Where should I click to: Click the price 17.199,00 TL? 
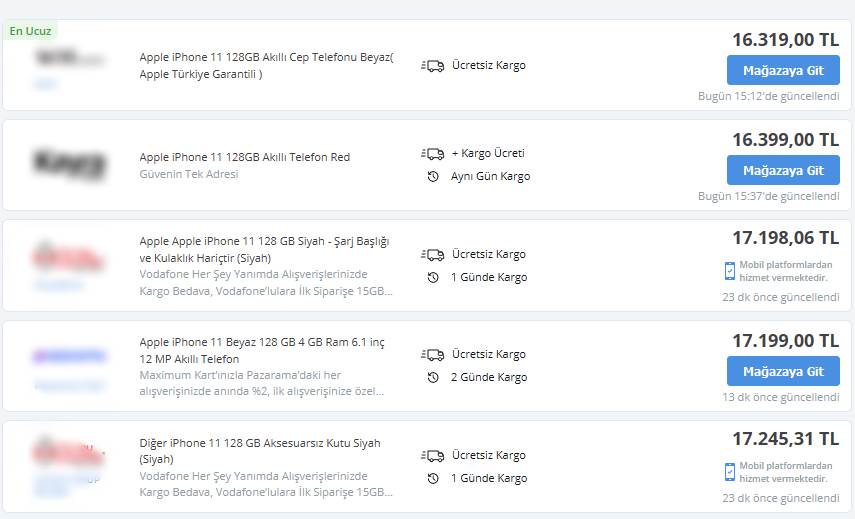785,341
